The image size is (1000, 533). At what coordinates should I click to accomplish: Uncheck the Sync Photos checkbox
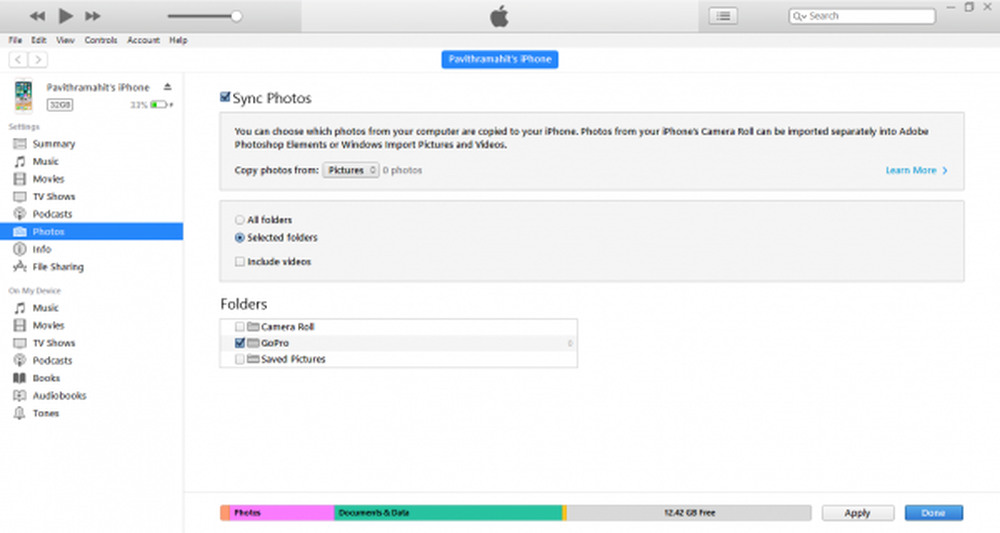point(226,98)
